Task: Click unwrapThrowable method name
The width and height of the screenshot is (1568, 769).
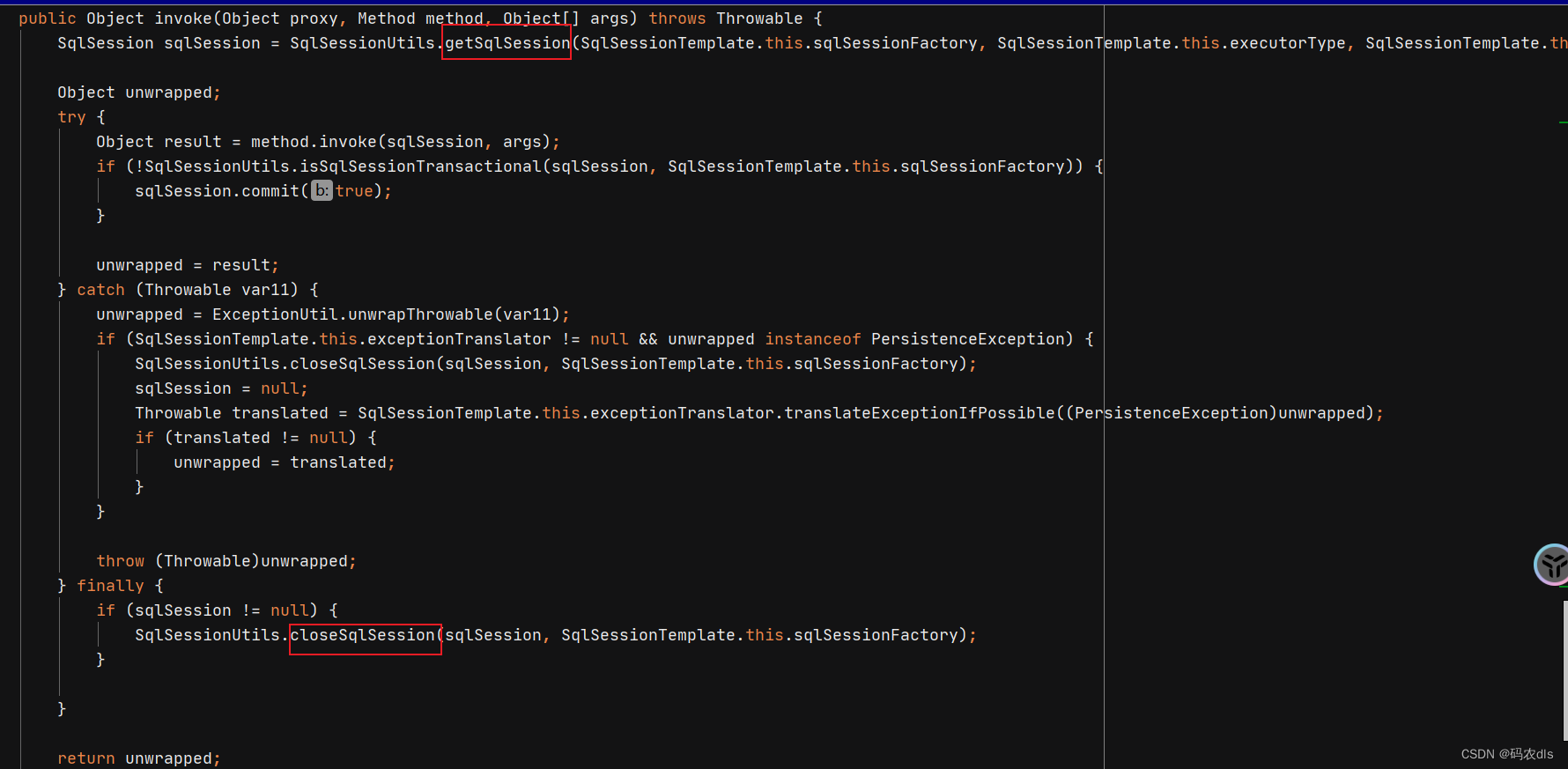Action: [x=421, y=314]
